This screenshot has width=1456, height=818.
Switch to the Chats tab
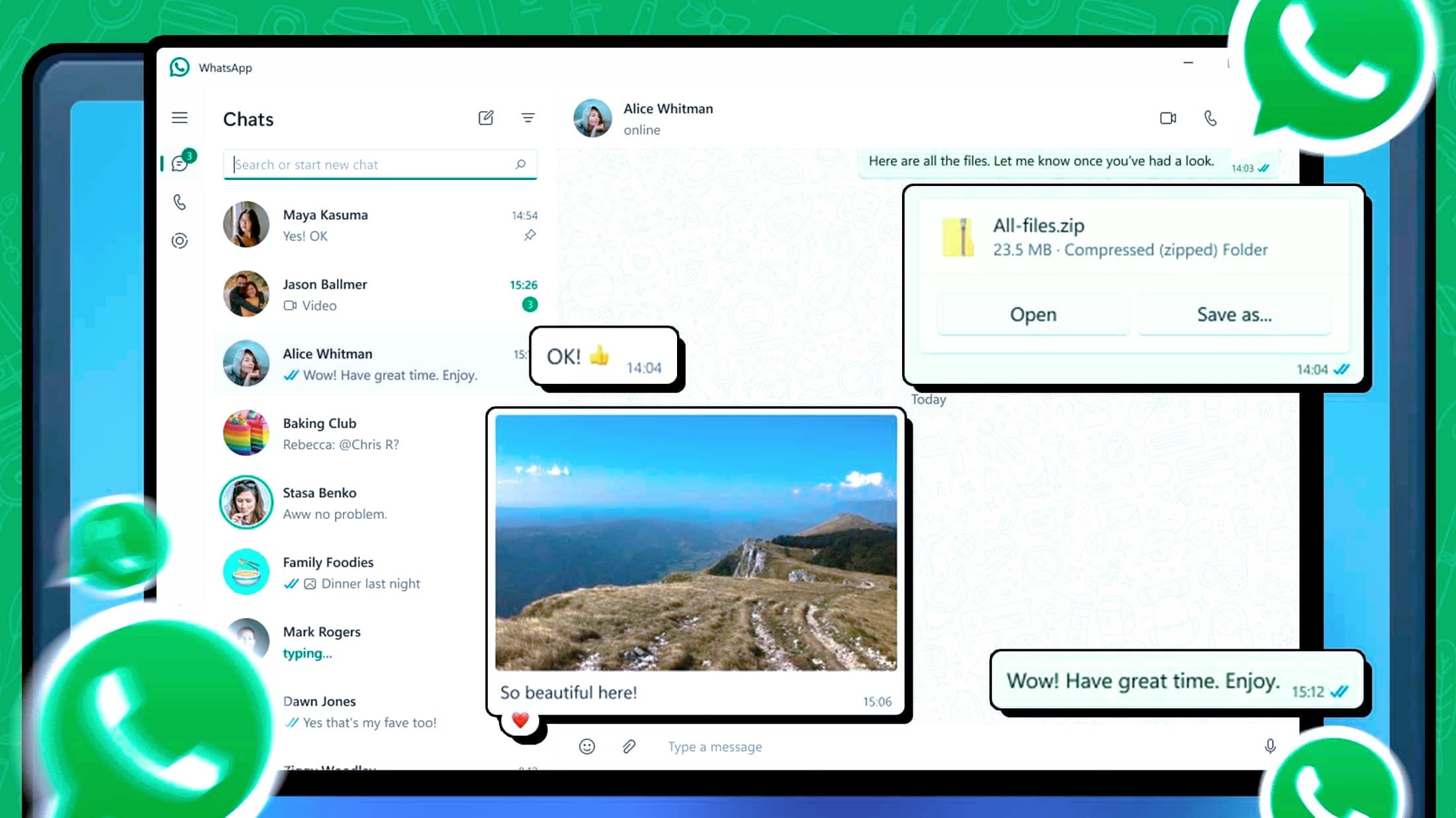coord(179,163)
